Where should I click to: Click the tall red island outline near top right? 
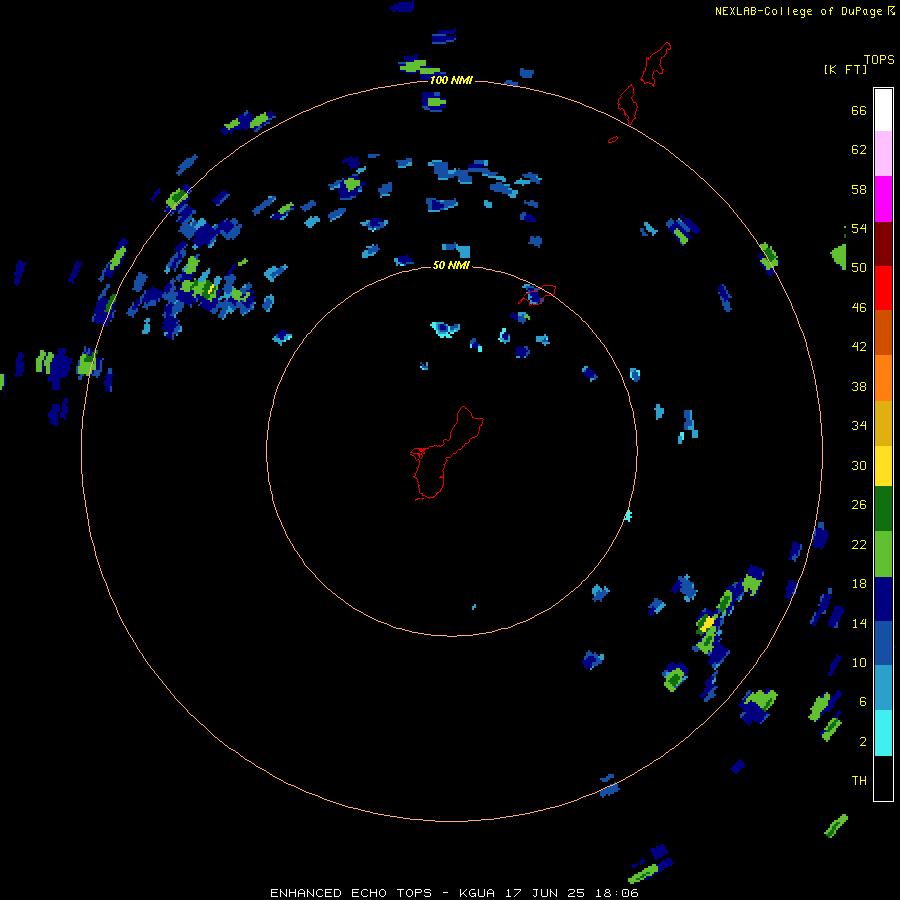[655, 64]
